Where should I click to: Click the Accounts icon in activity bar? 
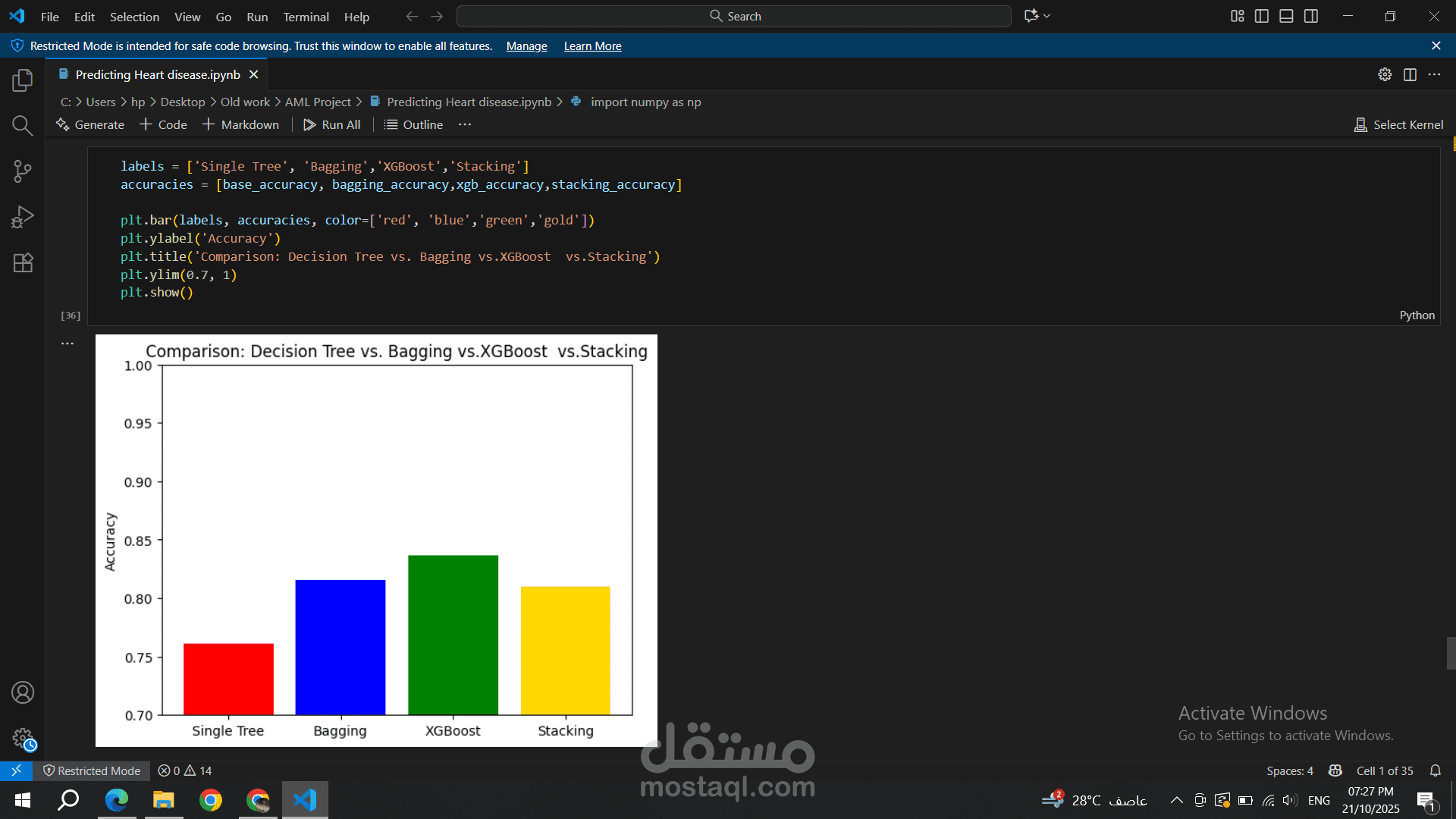(x=23, y=692)
